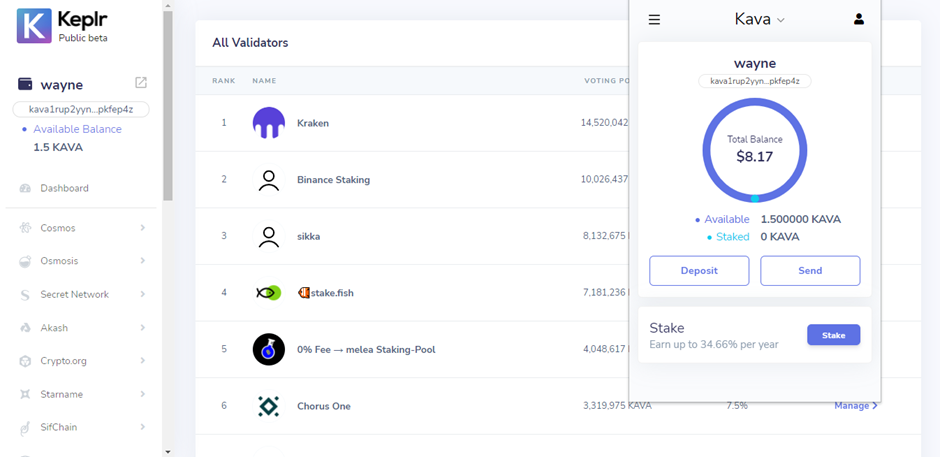Click the 1.5 KAVA sidebar balance
The image size is (940, 457).
pos(58,148)
